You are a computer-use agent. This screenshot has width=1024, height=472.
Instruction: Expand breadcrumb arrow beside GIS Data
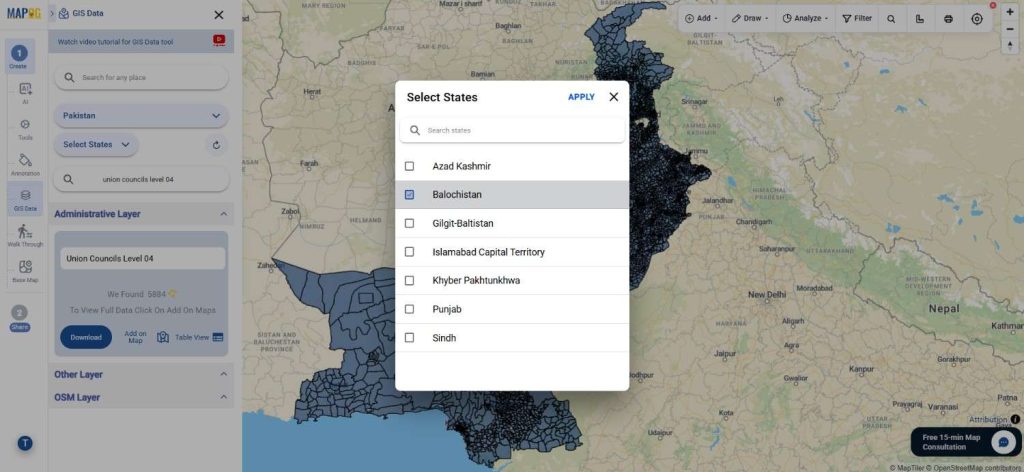(x=52, y=13)
